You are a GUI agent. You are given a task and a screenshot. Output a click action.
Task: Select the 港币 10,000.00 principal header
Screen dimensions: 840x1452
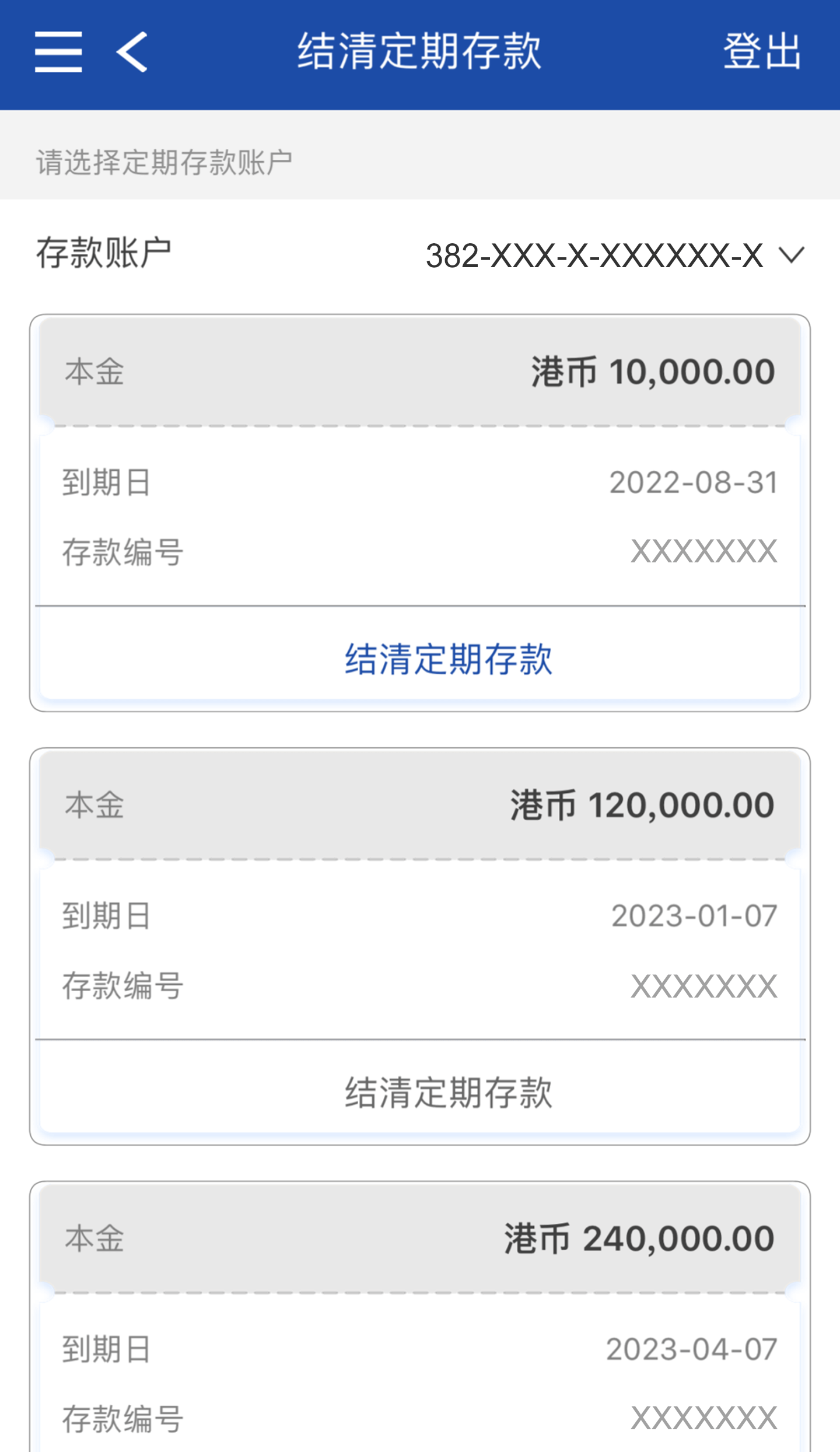(x=652, y=372)
